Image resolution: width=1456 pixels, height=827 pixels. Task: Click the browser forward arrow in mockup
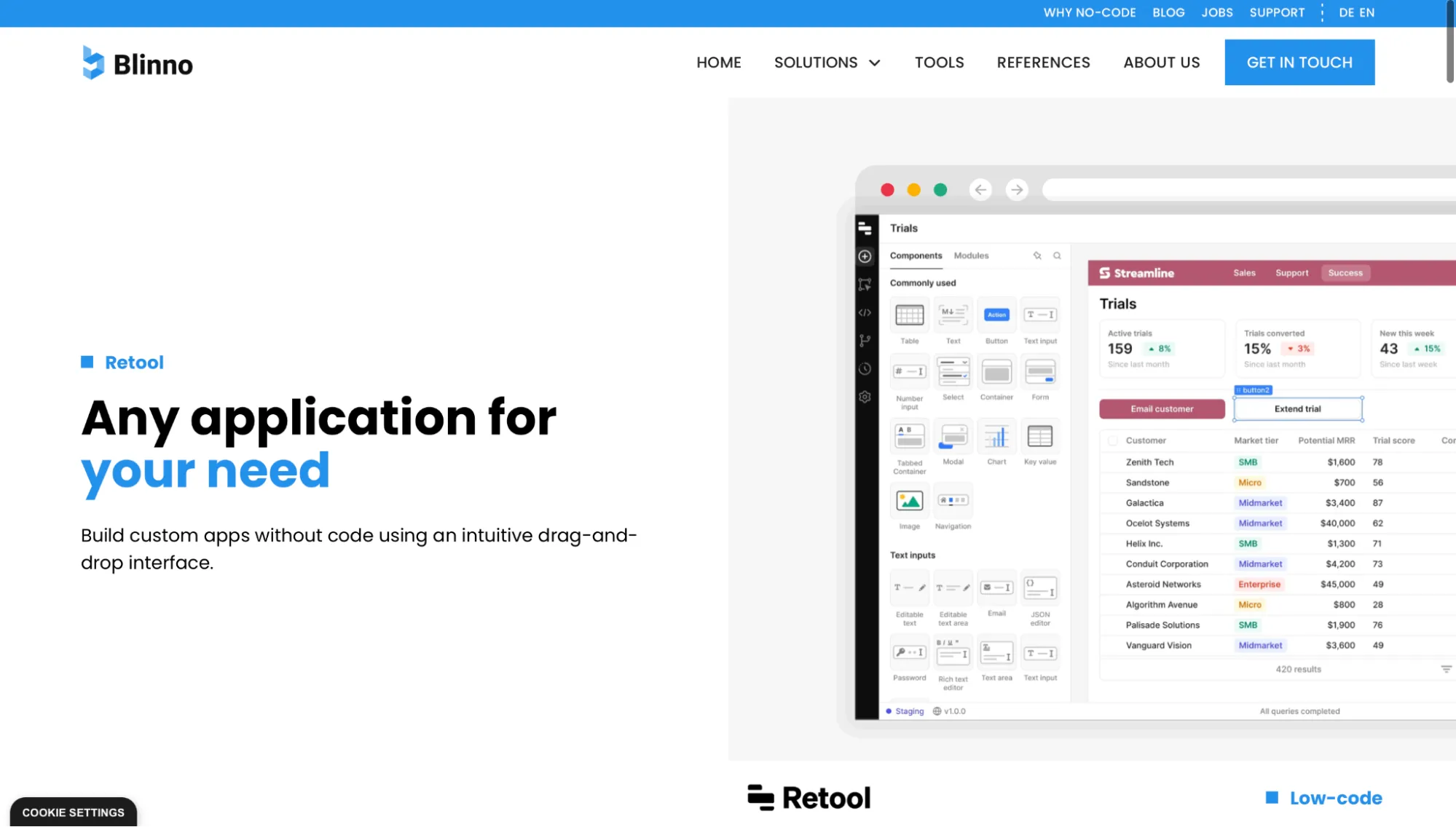pyautogui.click(x=1017, y=190)
